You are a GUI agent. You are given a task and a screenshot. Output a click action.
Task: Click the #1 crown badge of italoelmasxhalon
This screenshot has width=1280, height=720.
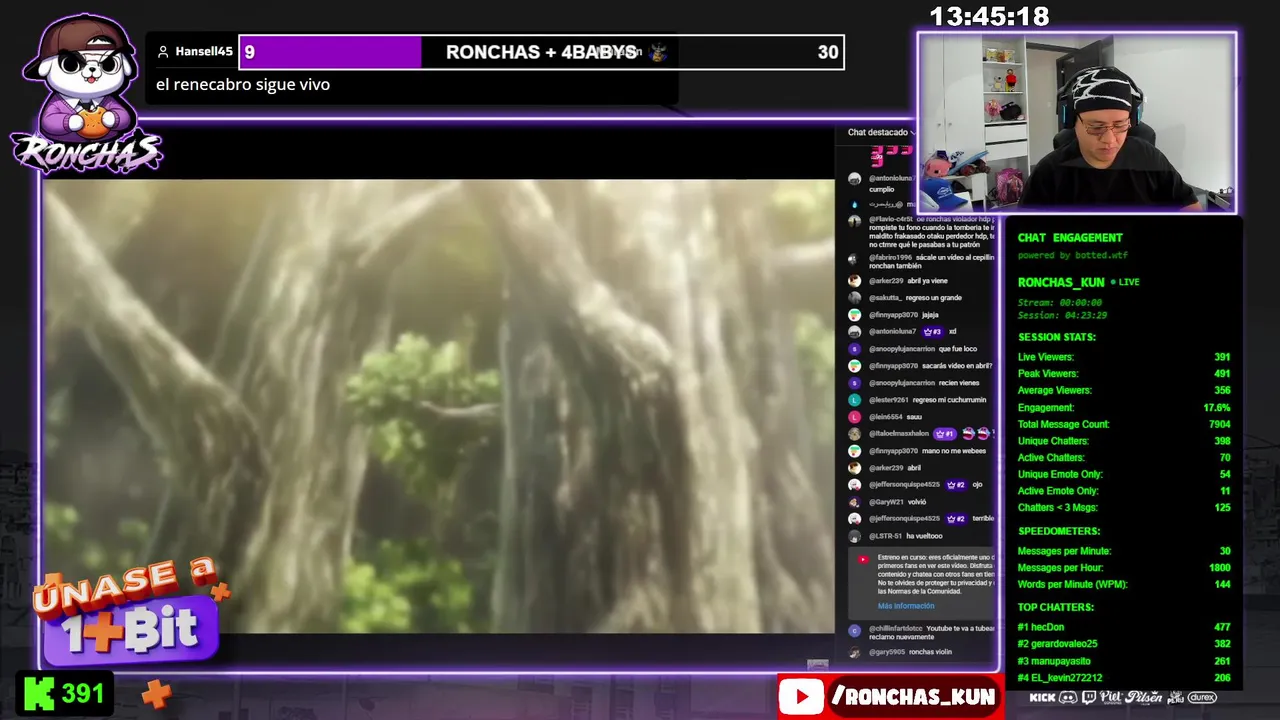944,434
